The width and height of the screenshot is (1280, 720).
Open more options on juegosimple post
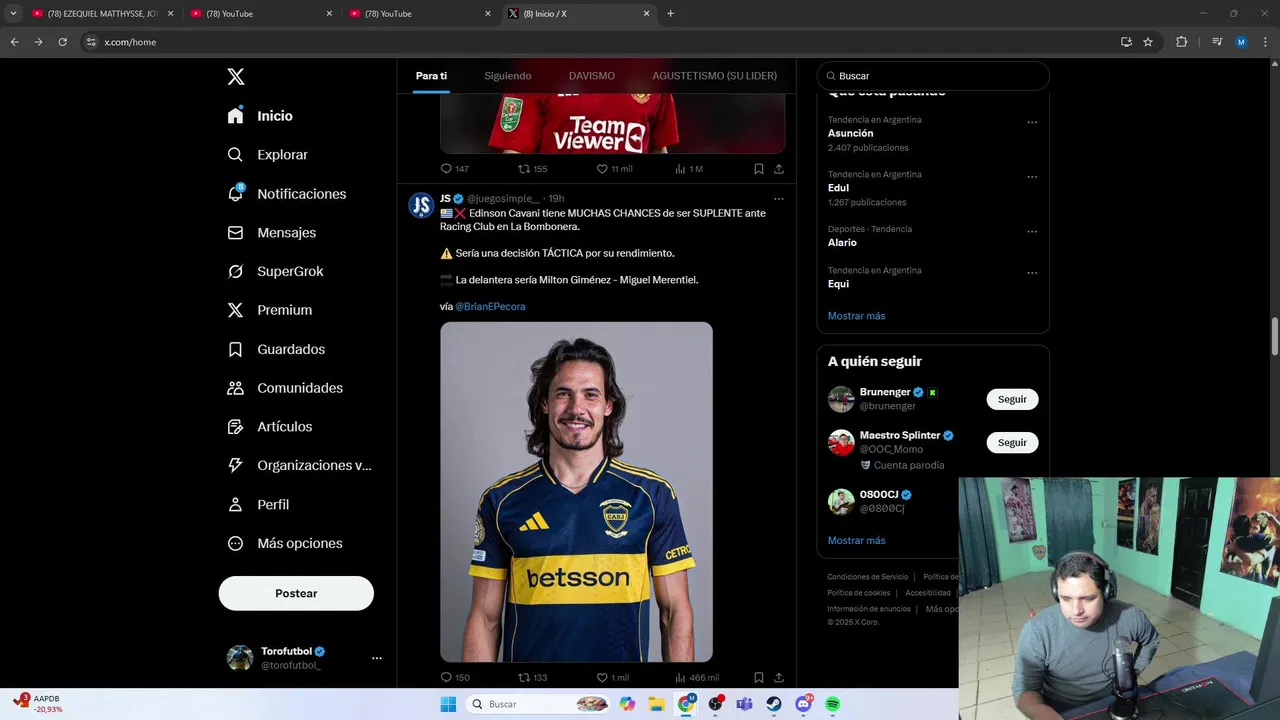tap(779, 199)
